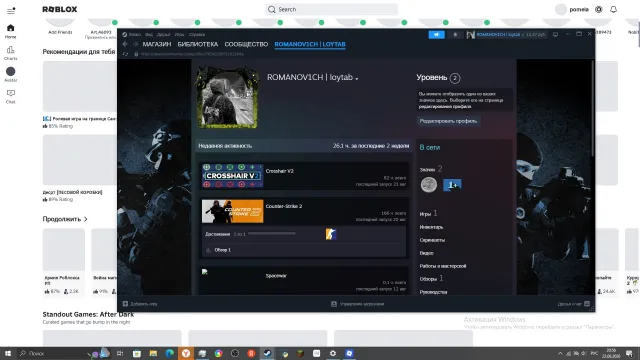Screen dimensions: 640x360
Task: Open Roblox Avatar in sidebar
Action: [x=11, y=75]
